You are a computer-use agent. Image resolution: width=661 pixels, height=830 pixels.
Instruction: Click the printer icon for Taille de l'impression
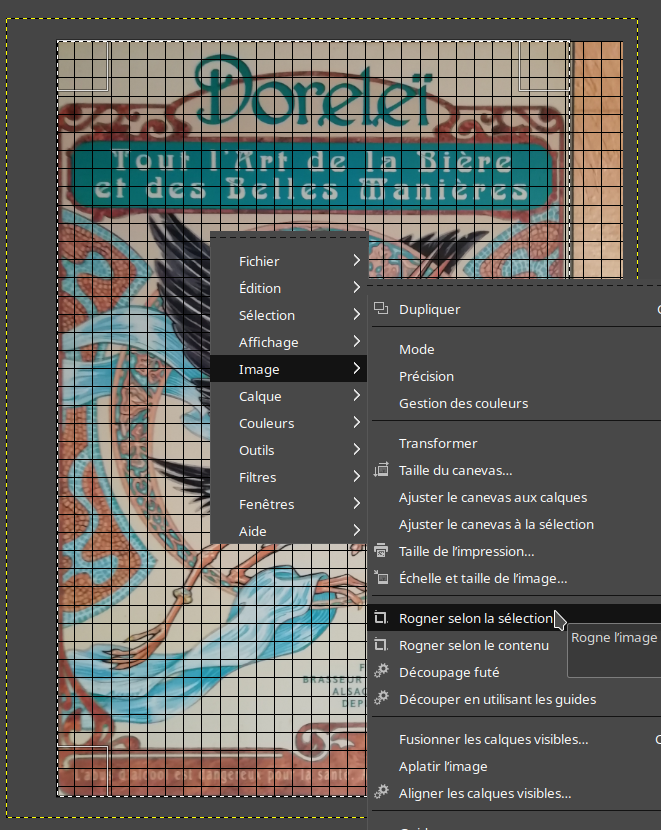pyautogui.click(x=381, y=551)
